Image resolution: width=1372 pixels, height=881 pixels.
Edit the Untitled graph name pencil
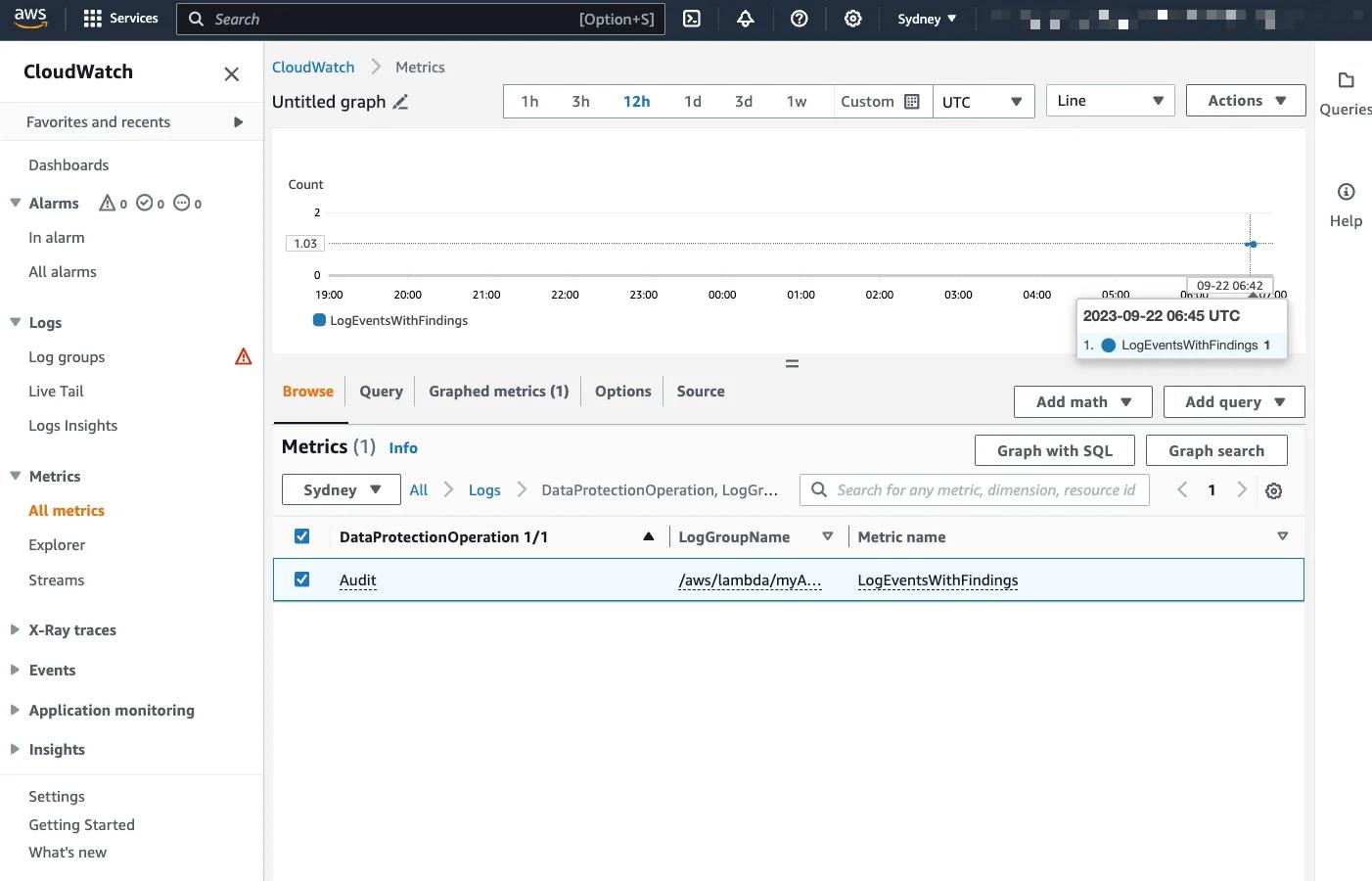click(400, 102)
